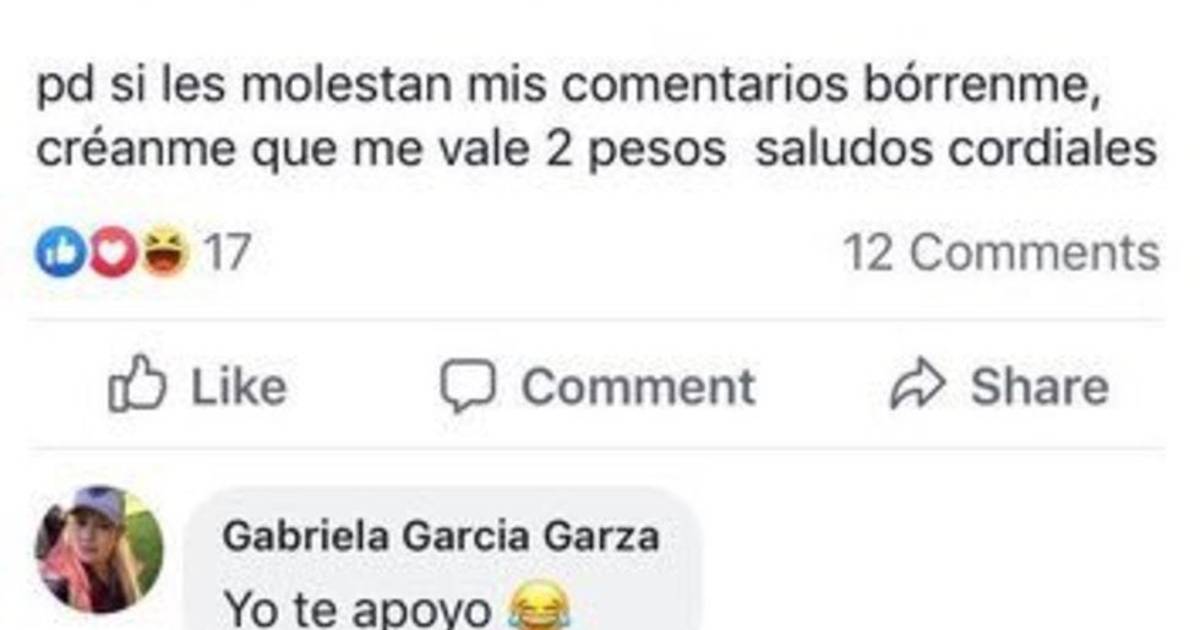Viewport: 1200px width, 630px height.
Task: Click the post line starting "créanme que me vale"
Action: [x=597, y=152]
